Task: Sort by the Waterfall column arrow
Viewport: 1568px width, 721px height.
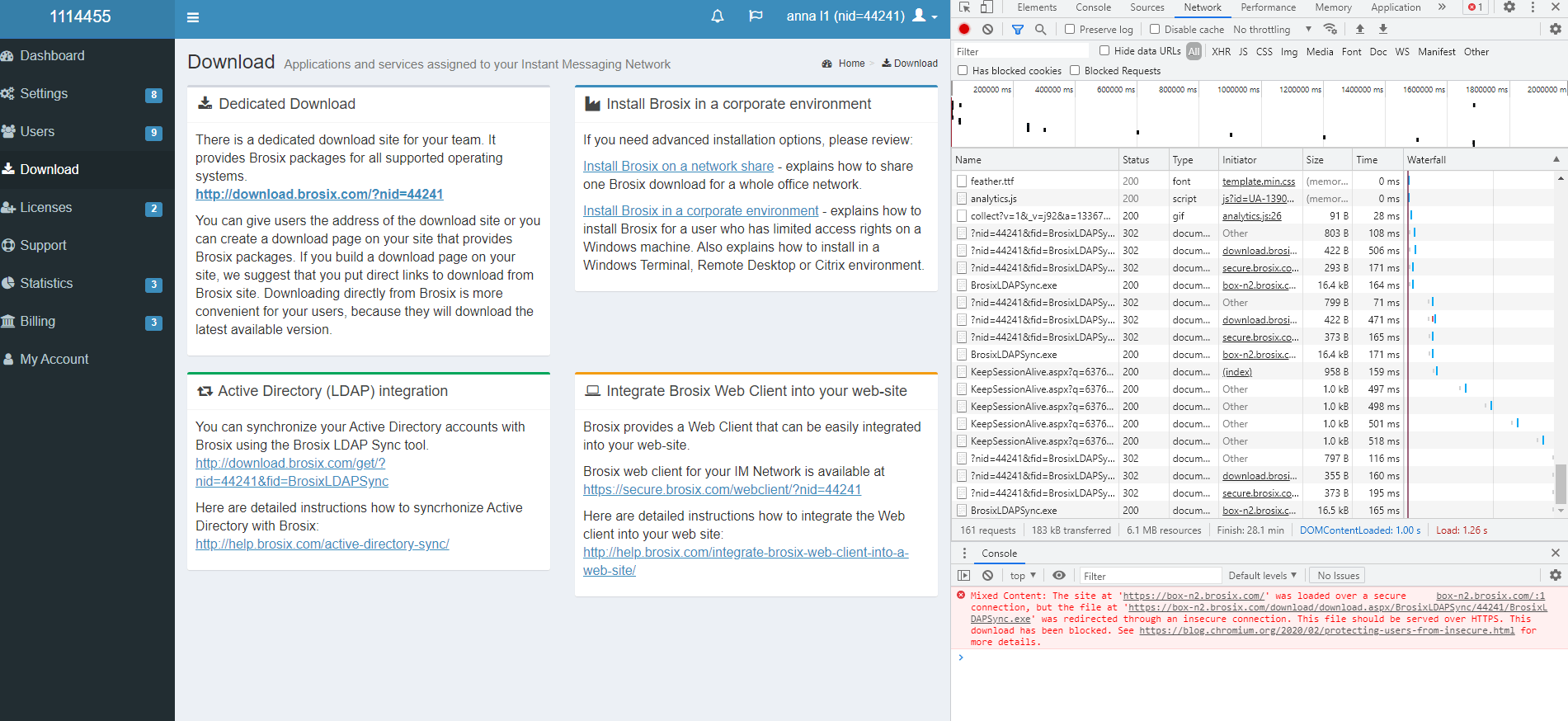Action: [1556, 159]
